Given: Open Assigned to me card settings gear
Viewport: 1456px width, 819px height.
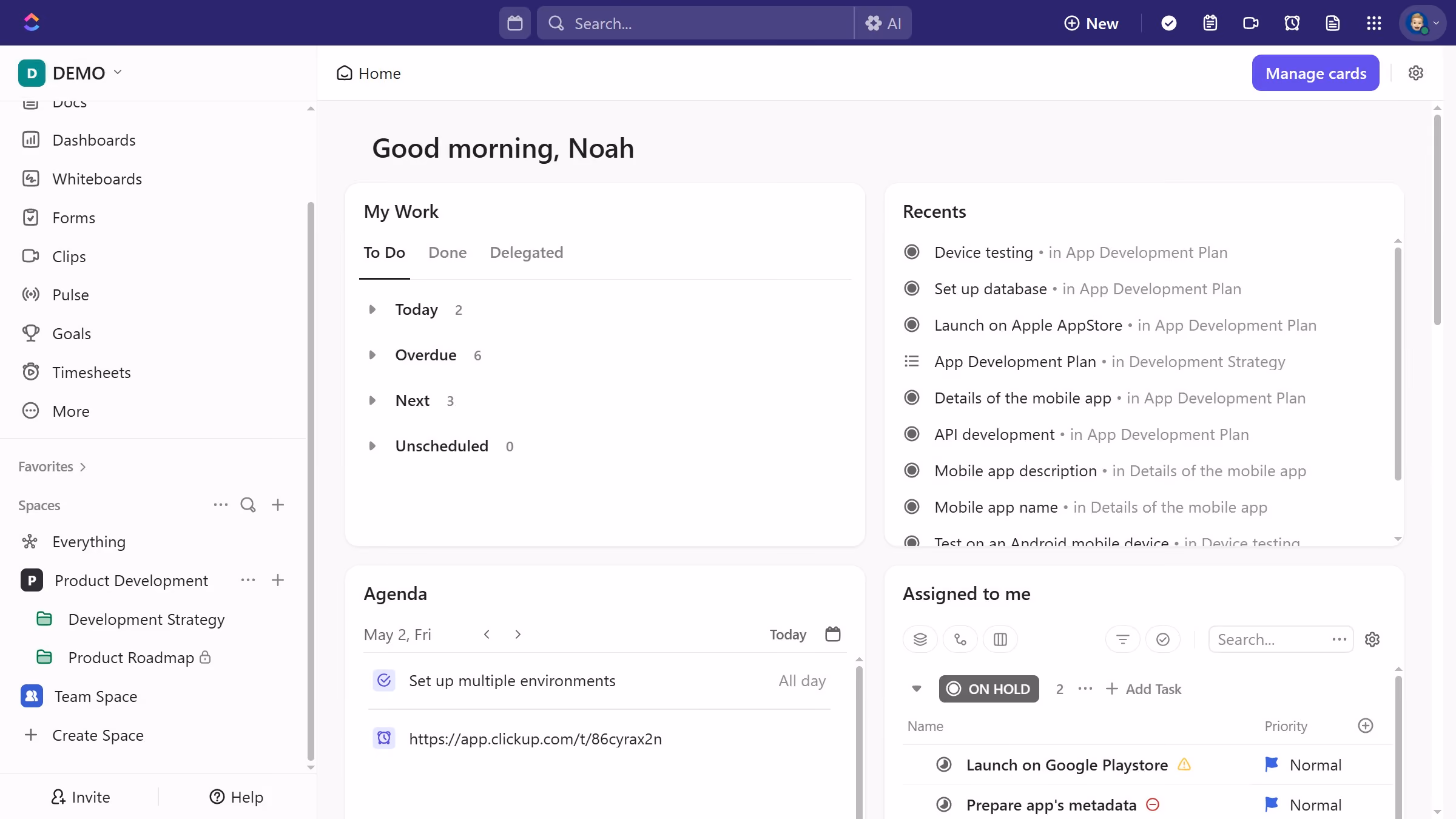Looking at the screenshot, I should (x=1372, y=639).
